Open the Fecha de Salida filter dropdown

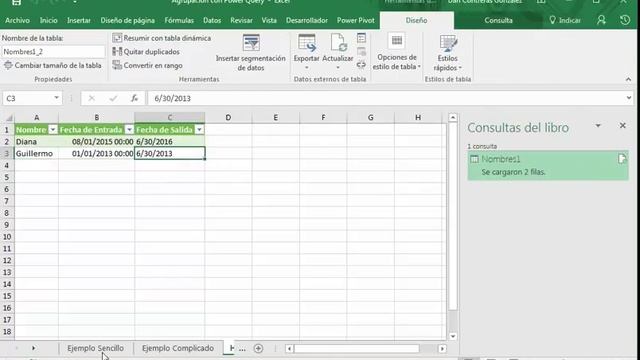click(199, 130)
